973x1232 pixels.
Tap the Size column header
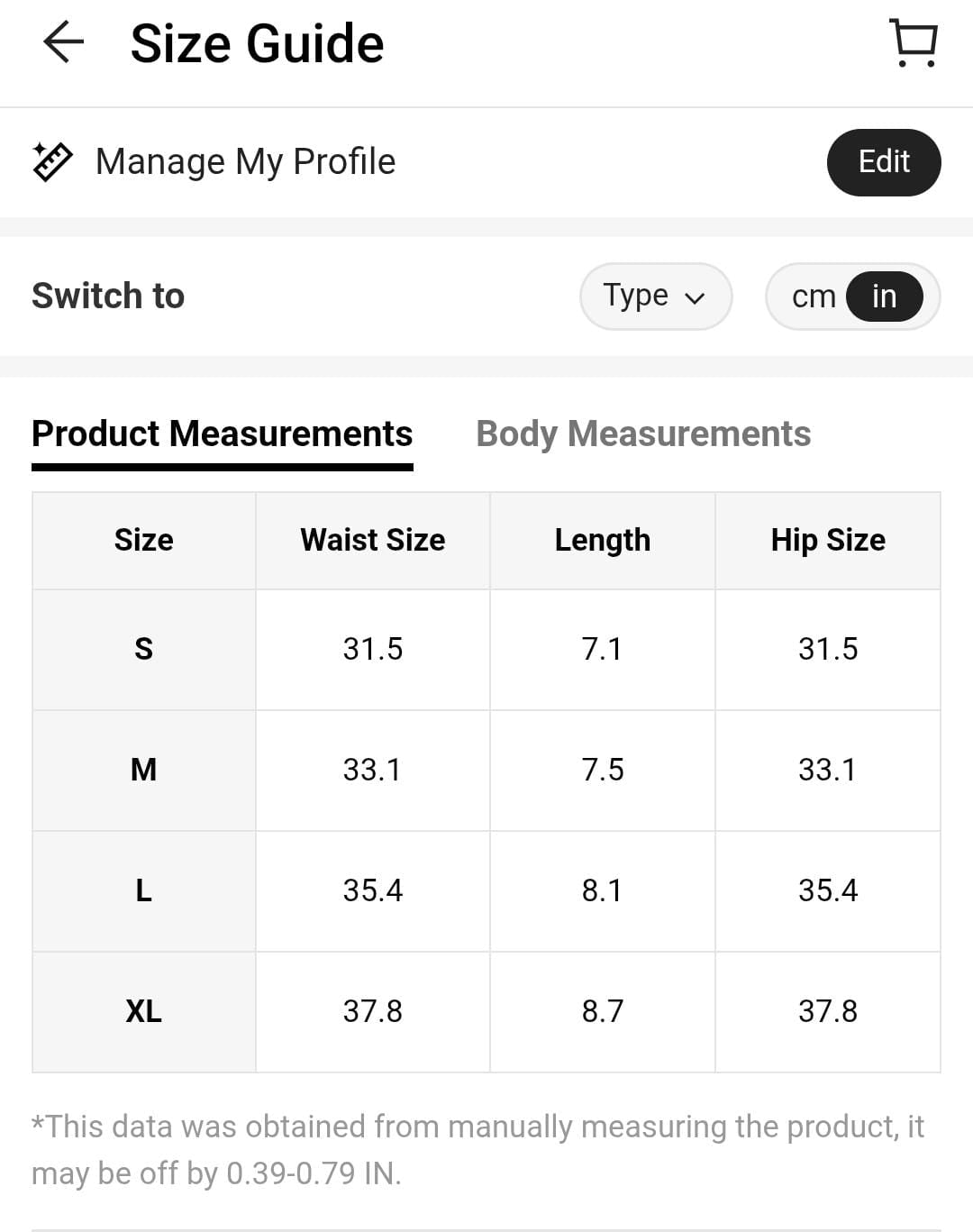tap(144, 540)
